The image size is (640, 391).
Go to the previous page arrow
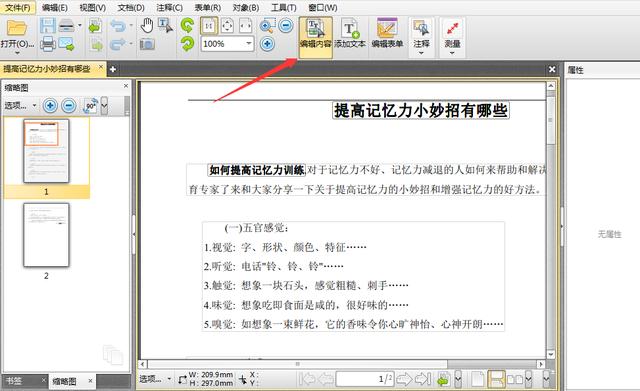tap(325, 379)
